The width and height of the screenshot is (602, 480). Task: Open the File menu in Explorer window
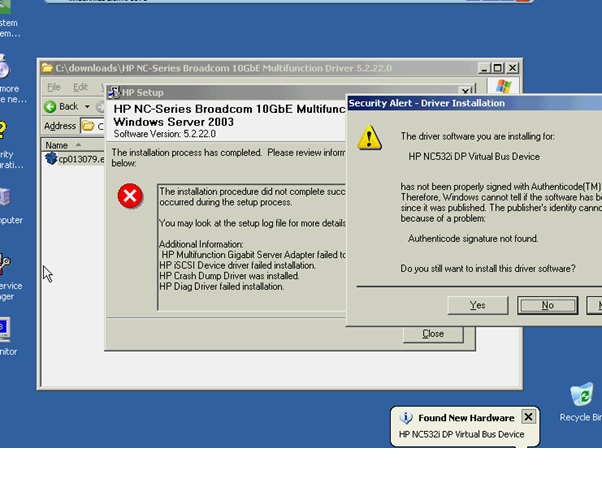tap(54, 87)
